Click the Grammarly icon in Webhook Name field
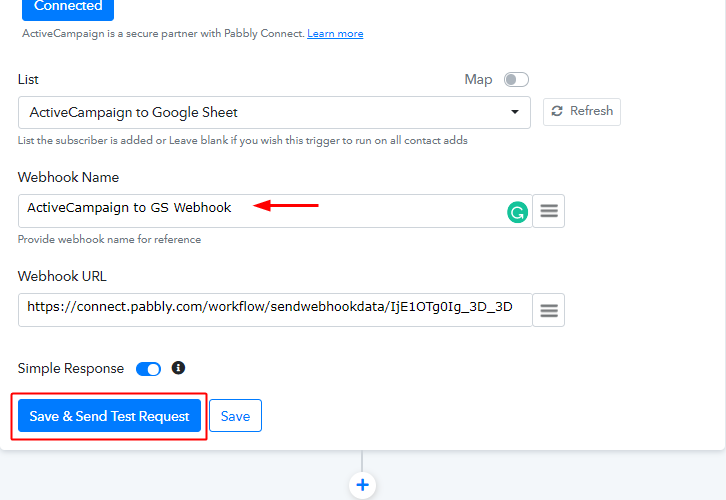The image size is (726, 500). pyautogui.click(x=517, y=212)
